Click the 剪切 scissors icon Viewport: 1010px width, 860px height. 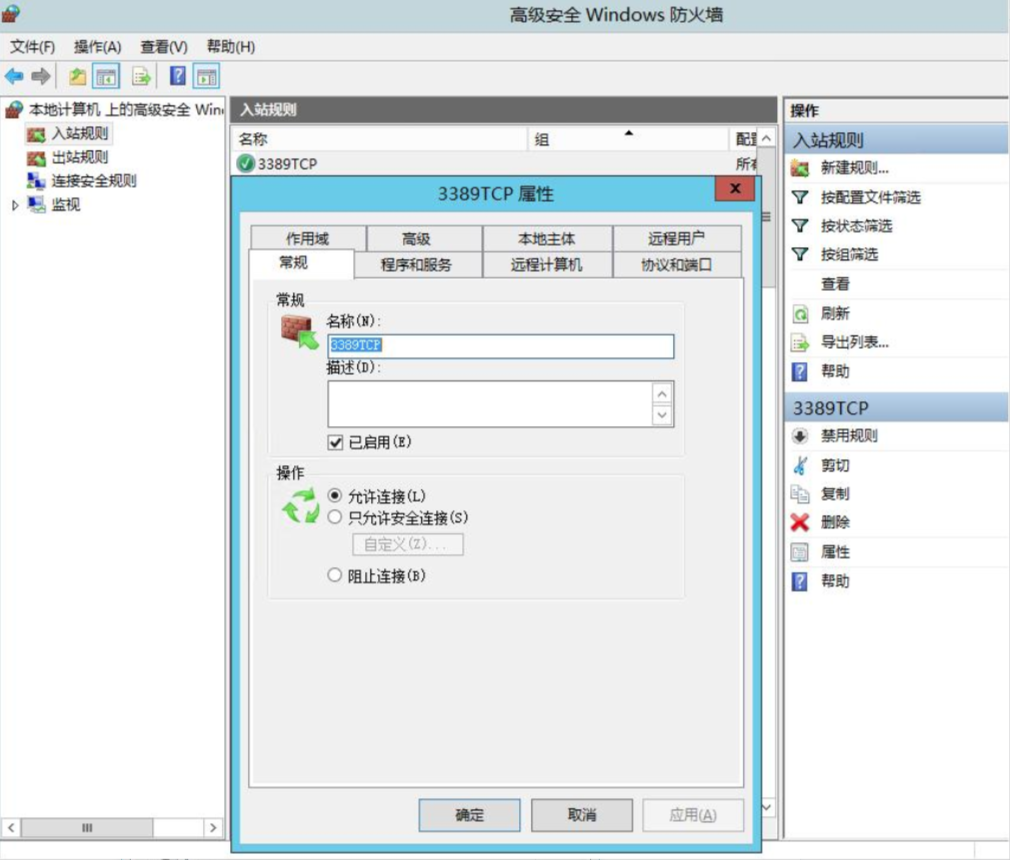pyautogui.click(x=800, y=465)
